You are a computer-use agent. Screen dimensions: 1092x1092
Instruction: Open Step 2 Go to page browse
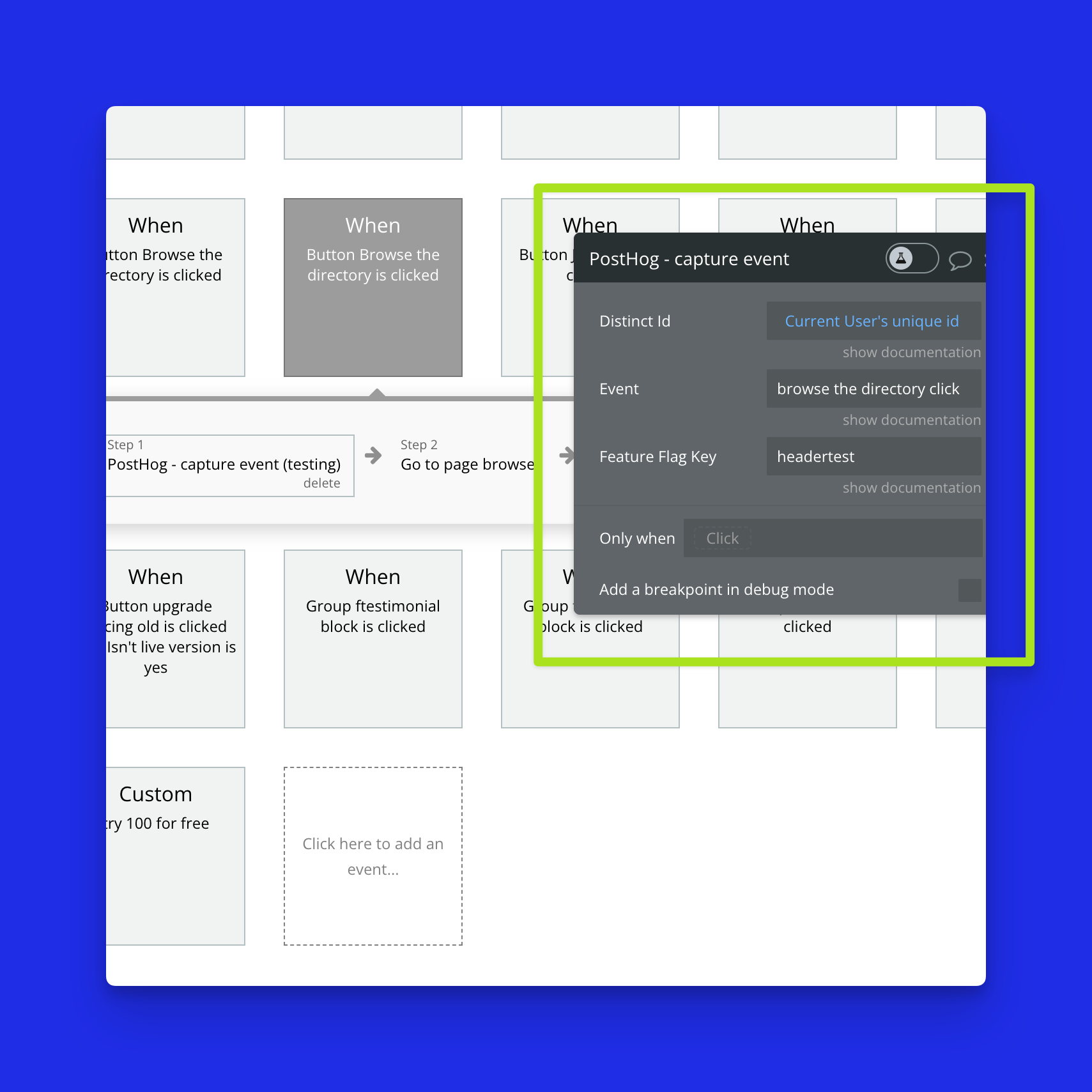(x=467, y=464)
